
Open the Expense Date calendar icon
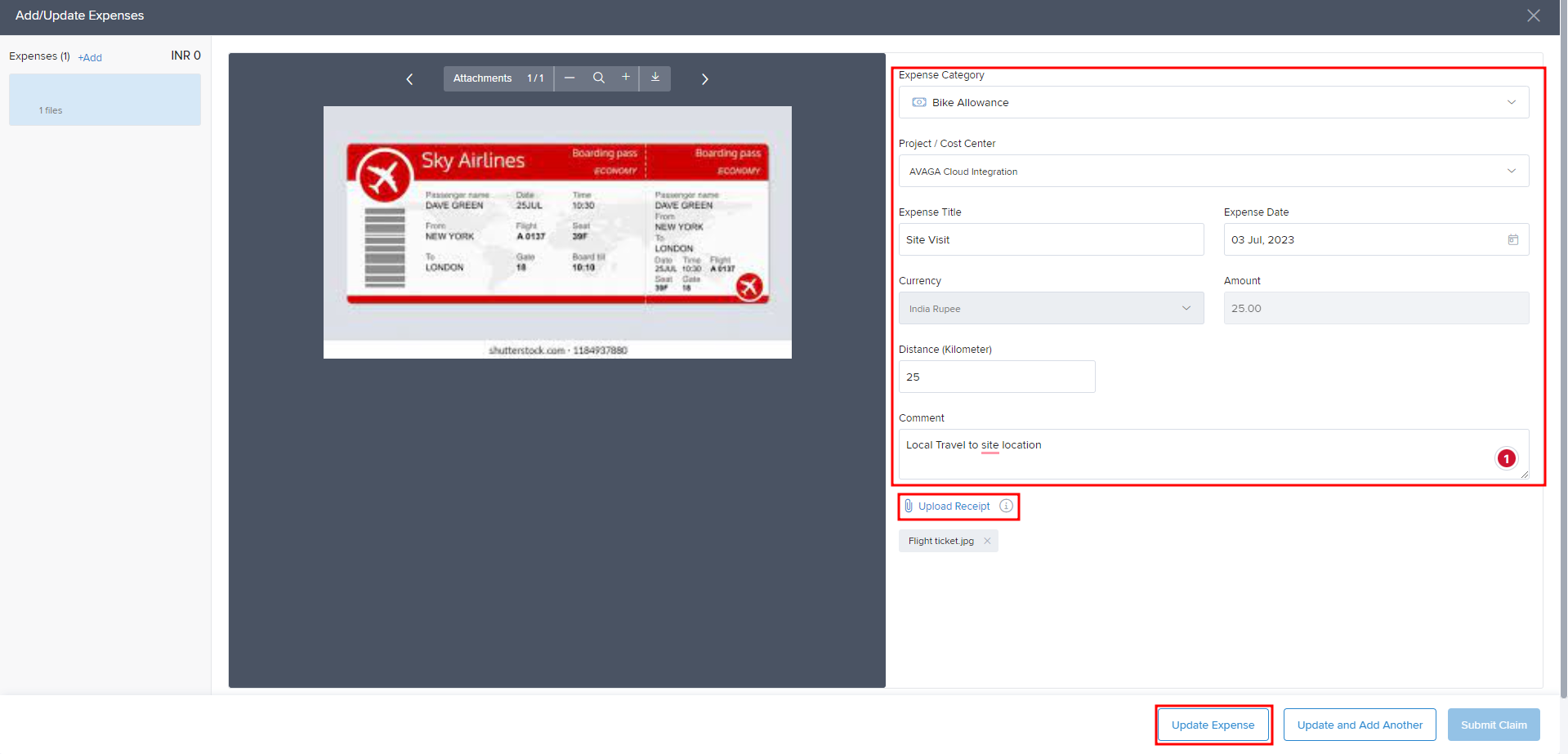[x=1512, y=240]
